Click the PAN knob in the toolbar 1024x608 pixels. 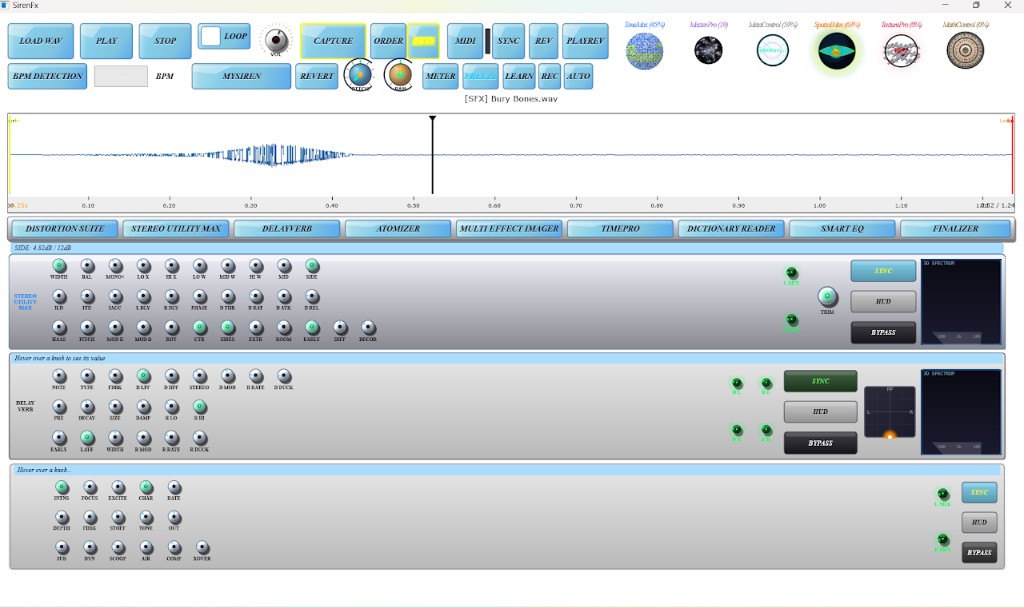click(398, 75)
